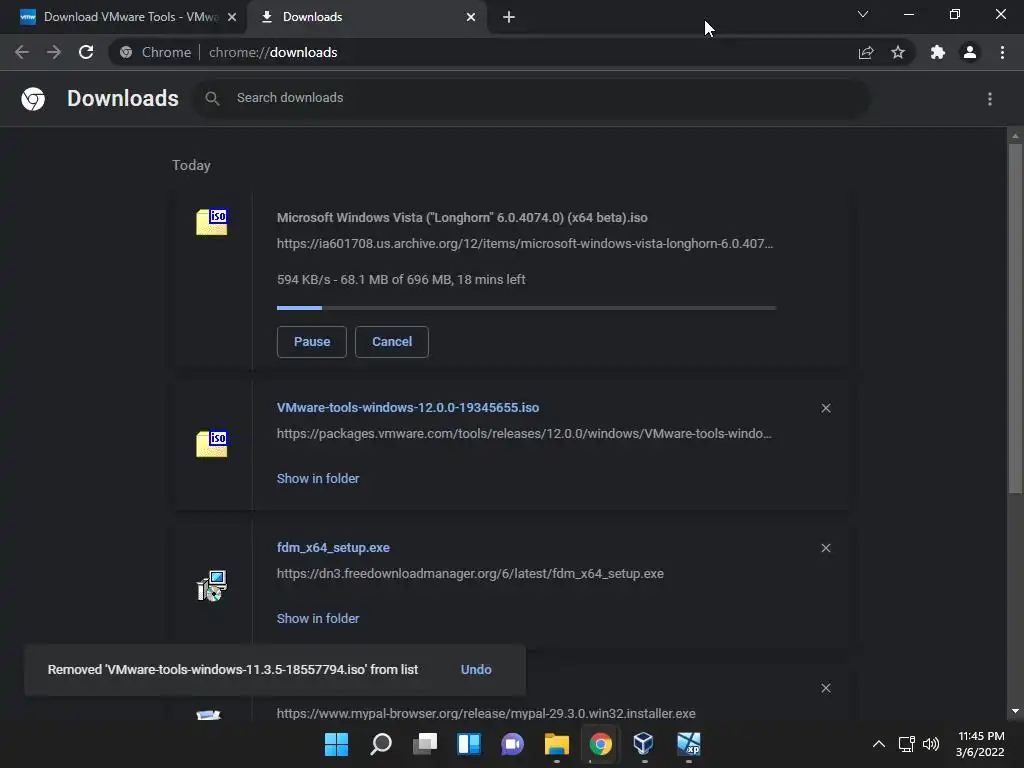Screen dimensions: 1024x768
Task: Click the 594 KB/s download status text
Action: click(401, 280)
